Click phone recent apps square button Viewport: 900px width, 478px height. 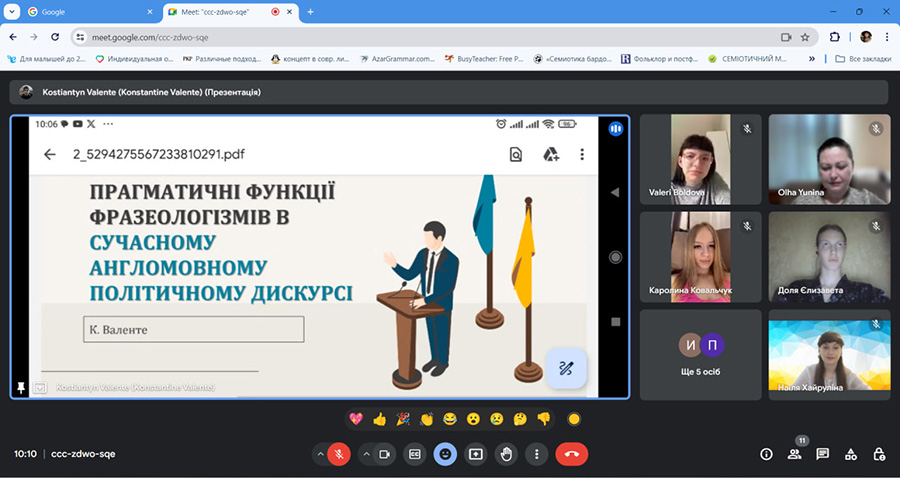pos(615,322)
